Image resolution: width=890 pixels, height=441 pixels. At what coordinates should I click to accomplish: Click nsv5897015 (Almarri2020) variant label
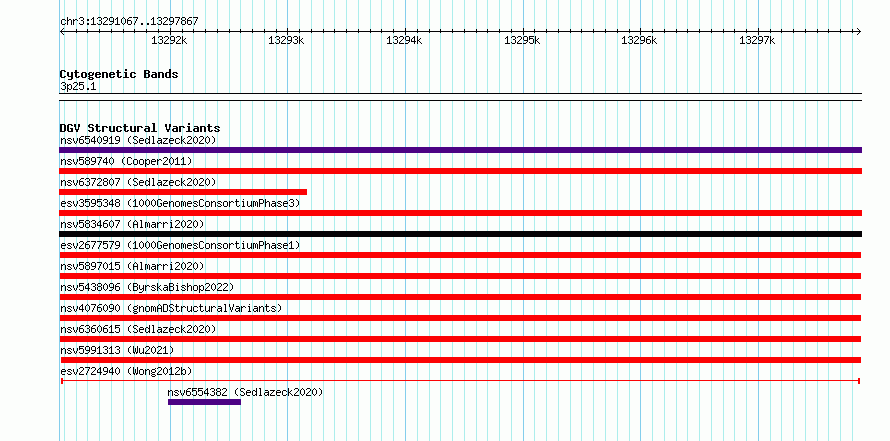(132, 266)
